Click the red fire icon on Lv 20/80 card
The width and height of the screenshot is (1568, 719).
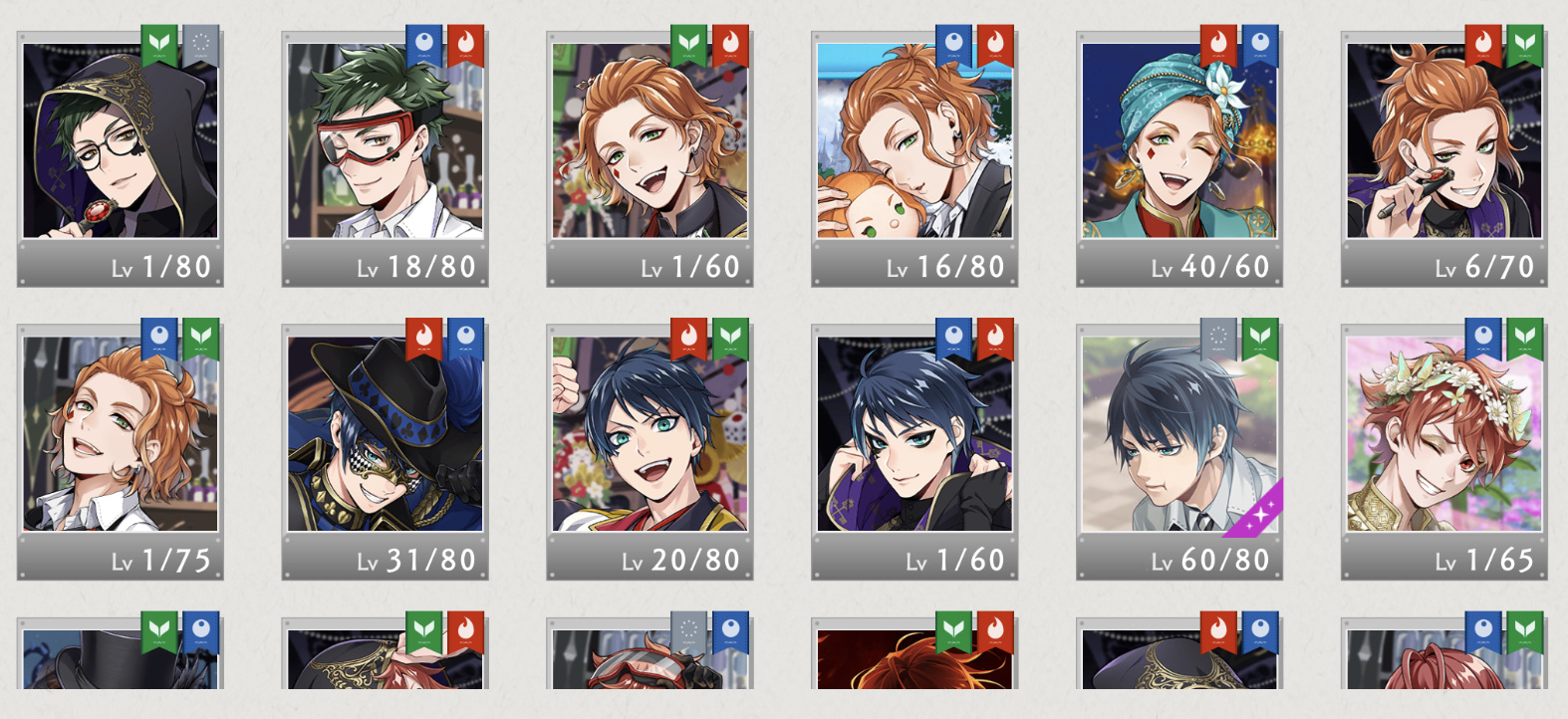689,339
